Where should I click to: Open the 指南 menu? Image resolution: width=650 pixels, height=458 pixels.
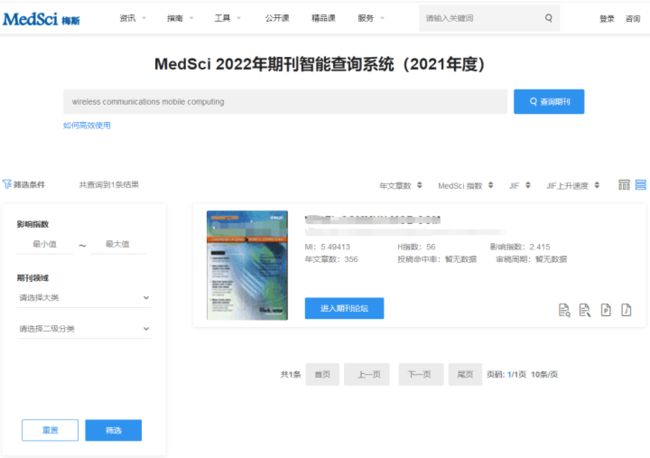(180, 18)
